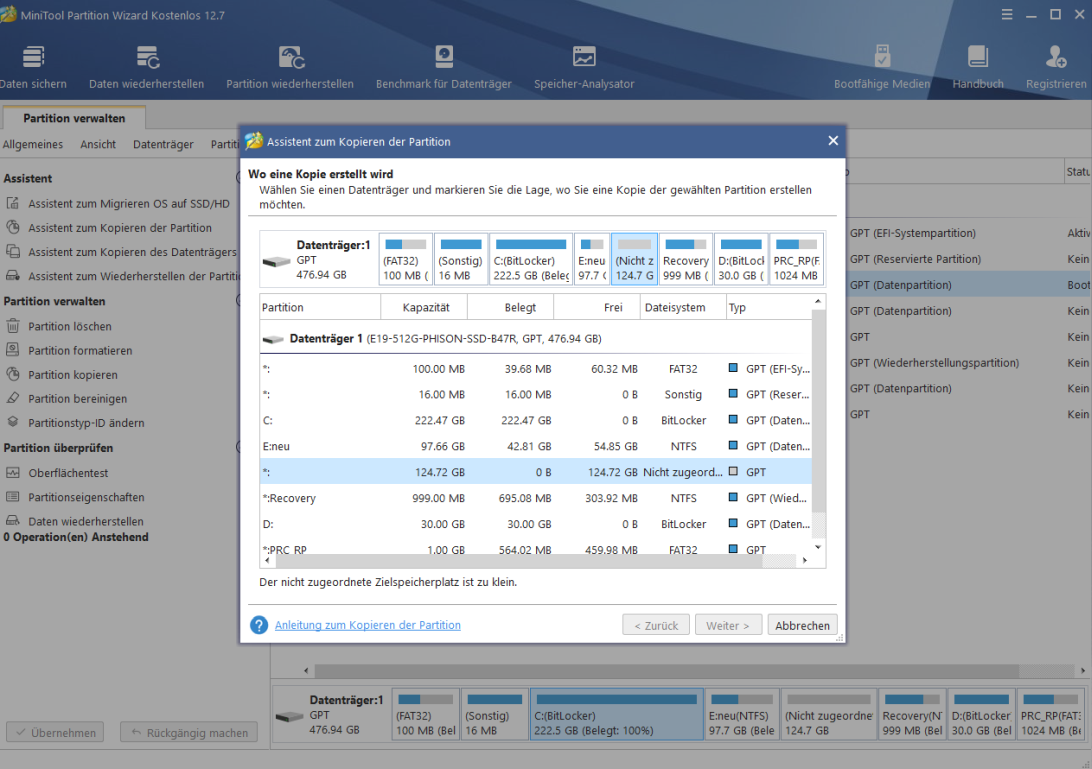
Task: Click dialog list scroll-right arrow
Action: (x=805, y=561)
